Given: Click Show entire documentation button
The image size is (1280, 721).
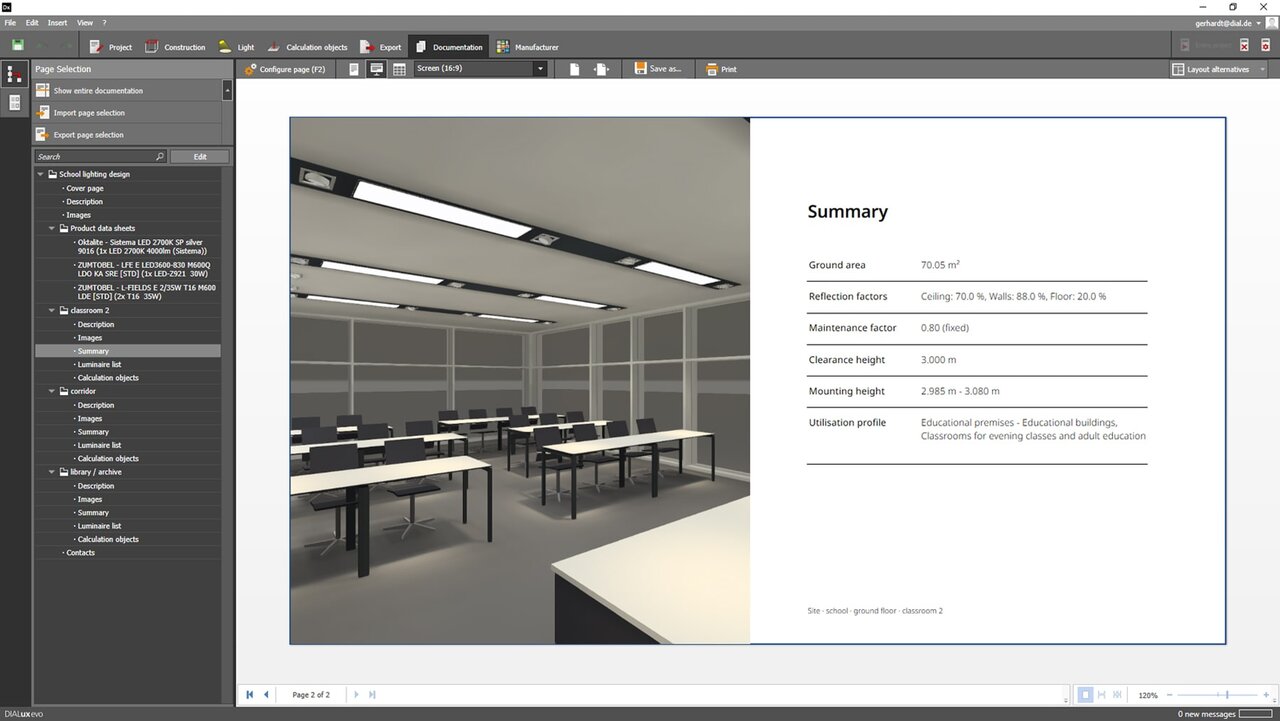Looking at the screenshot, I should [127, 90].
